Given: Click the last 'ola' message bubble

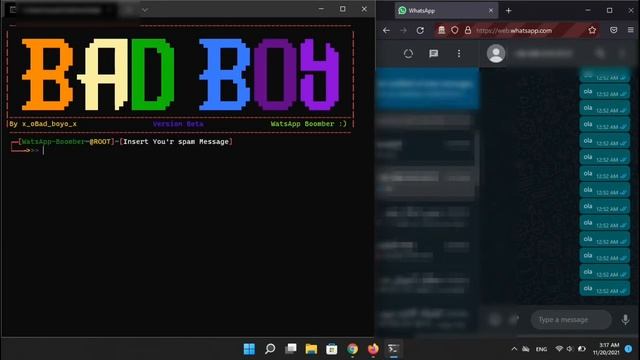Looking at the screenshot, I should coord(604,289).
